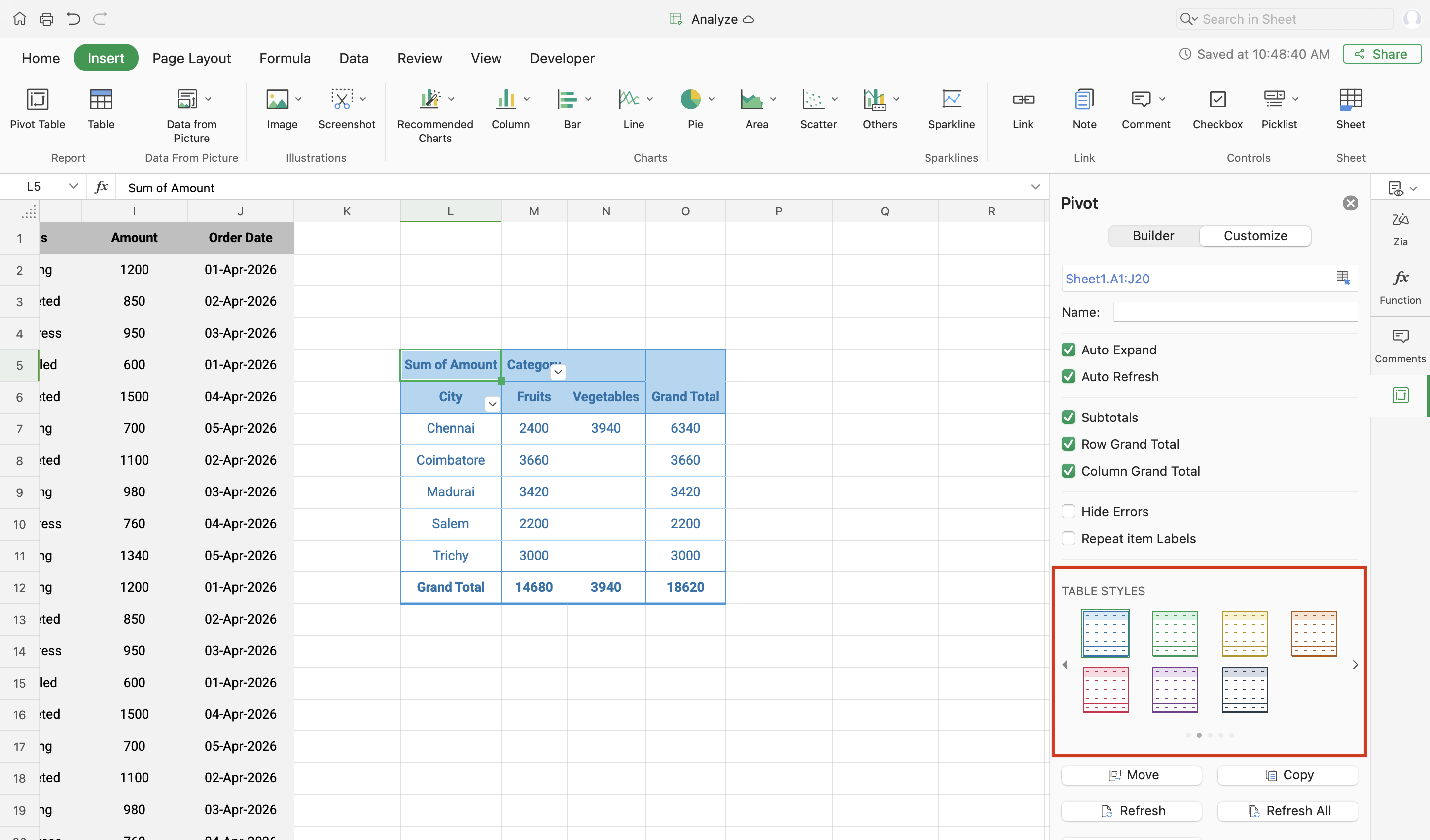Expand the Pie chart options arrow

[x=712, y=99]
